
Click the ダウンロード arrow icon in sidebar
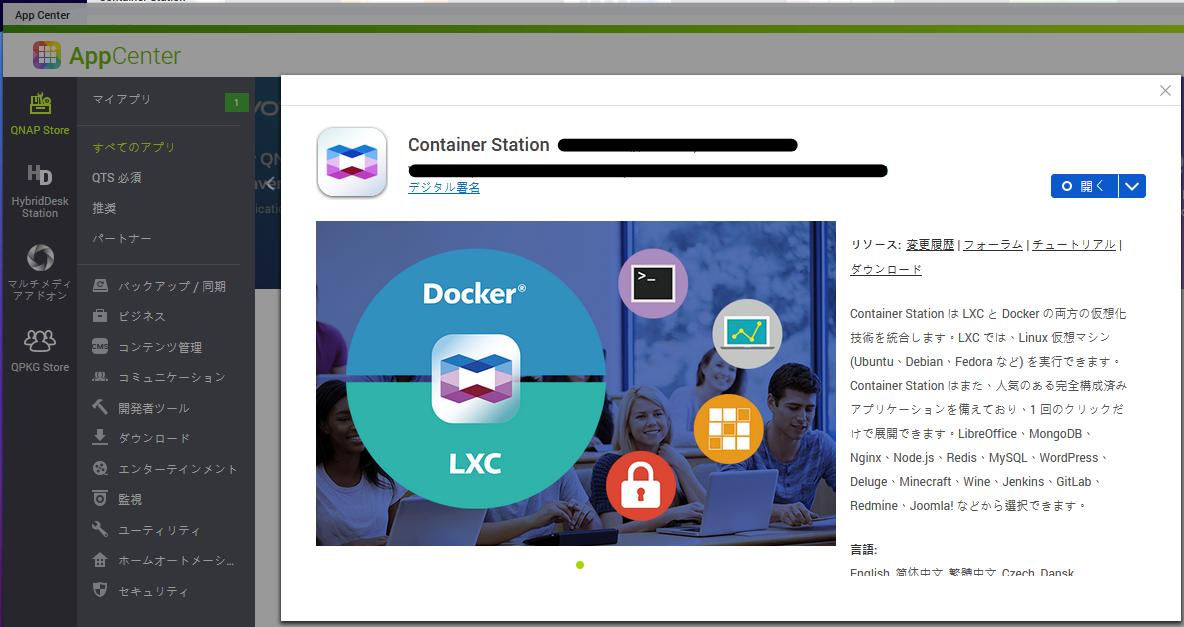(x=100, y=437)
